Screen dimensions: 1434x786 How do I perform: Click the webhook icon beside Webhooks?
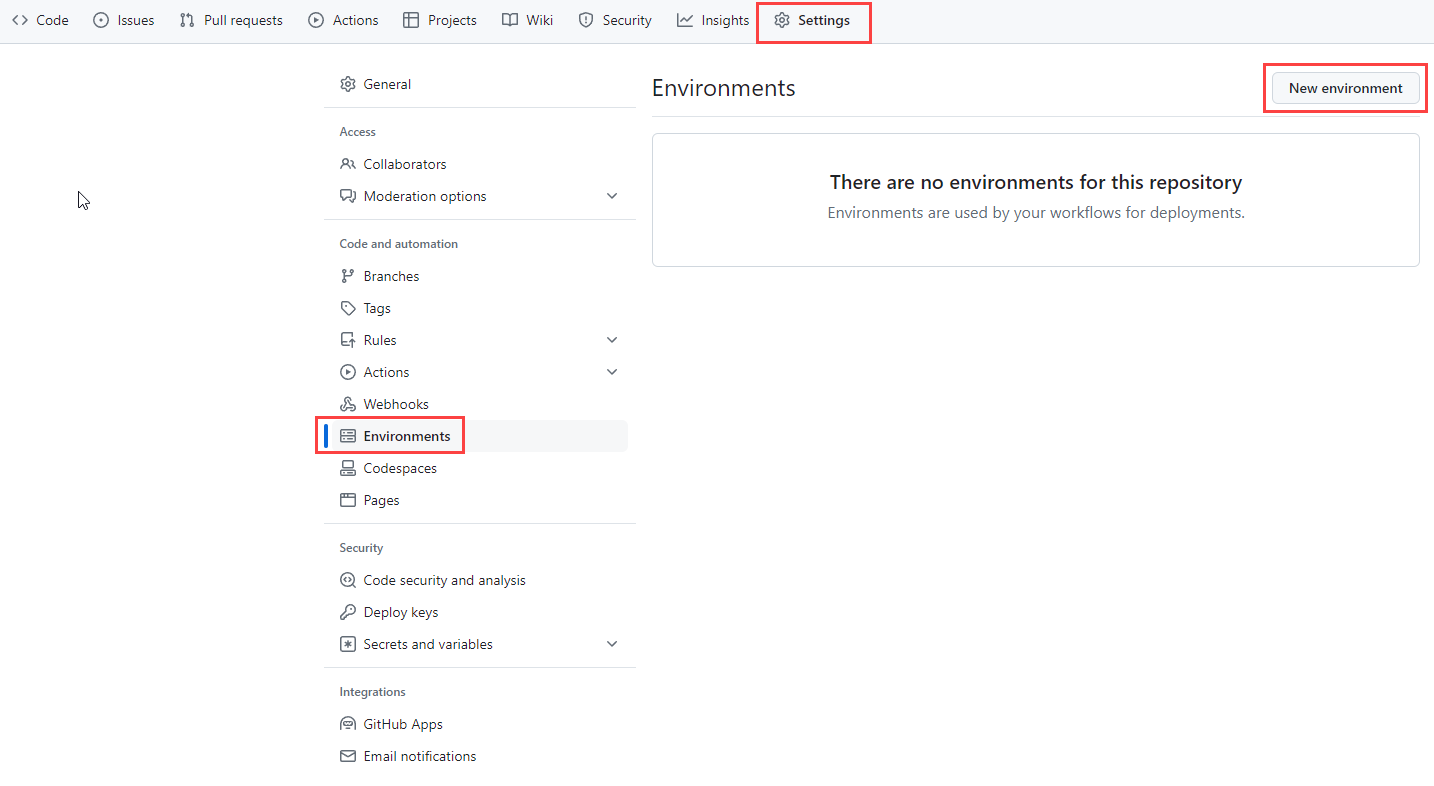(x=348, y=404)
